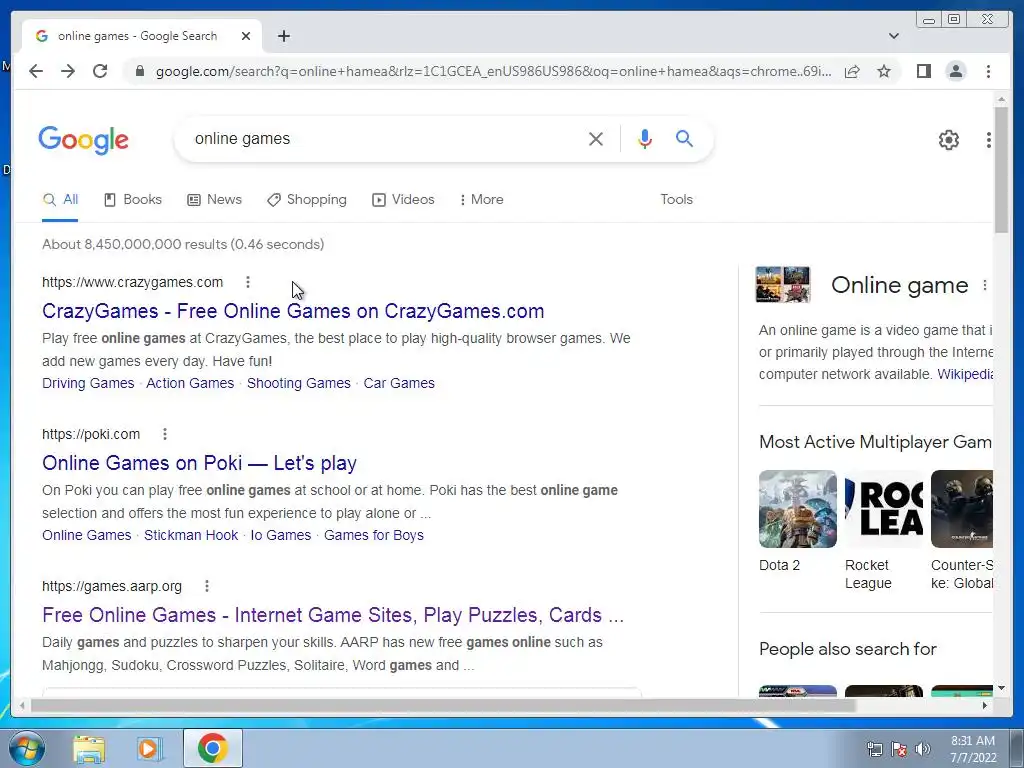Open the Games for Boys sitelink

pyautogui.click(x=374, y=536)
